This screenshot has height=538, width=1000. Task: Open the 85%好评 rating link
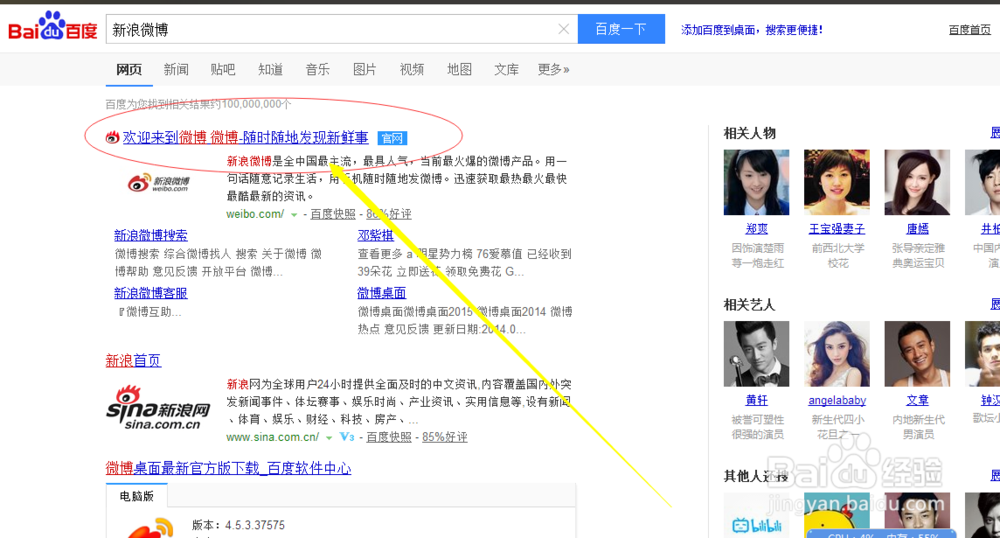pos(445,437)
